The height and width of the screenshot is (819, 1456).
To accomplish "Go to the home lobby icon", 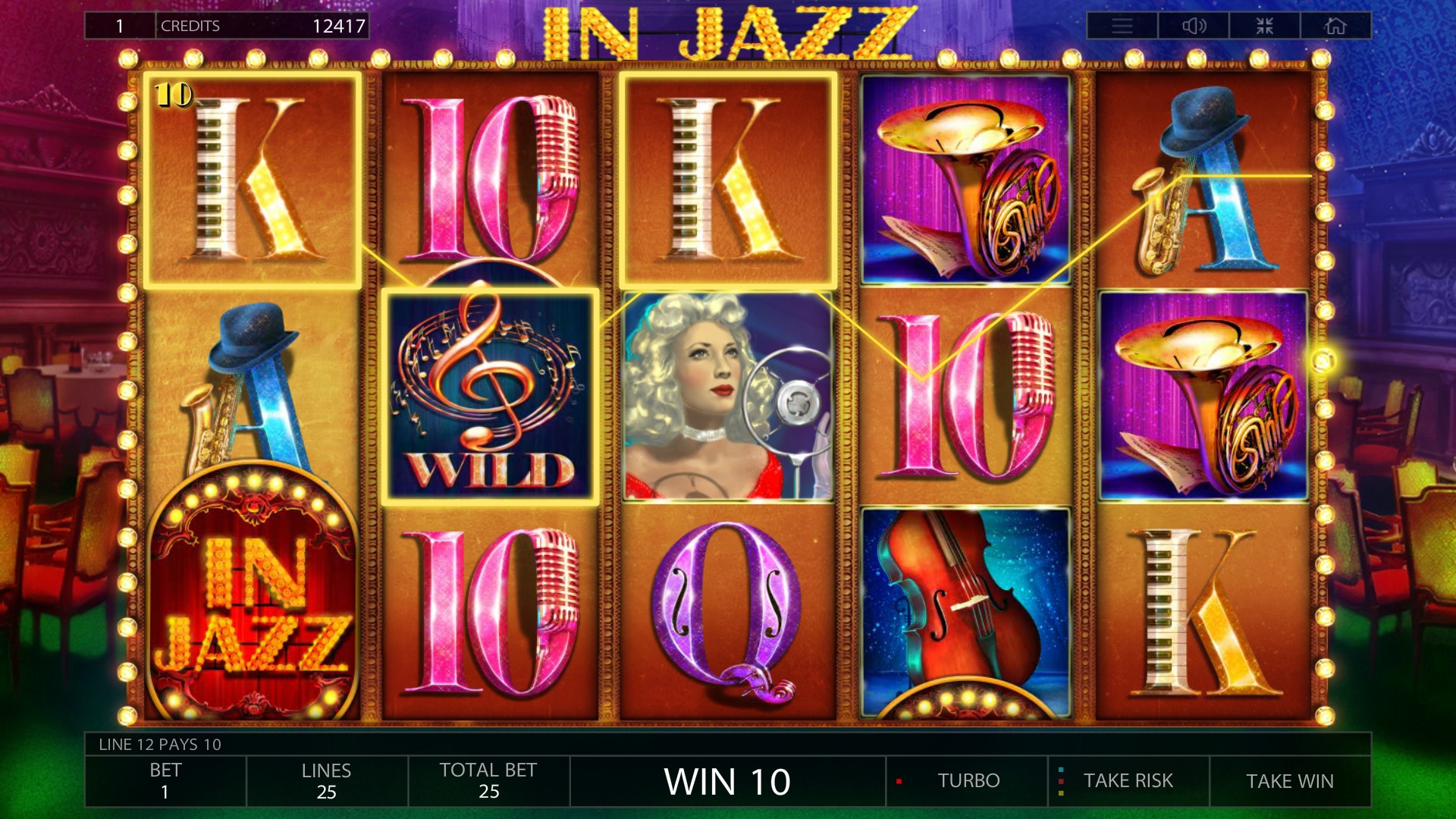I will [1335, 26].
